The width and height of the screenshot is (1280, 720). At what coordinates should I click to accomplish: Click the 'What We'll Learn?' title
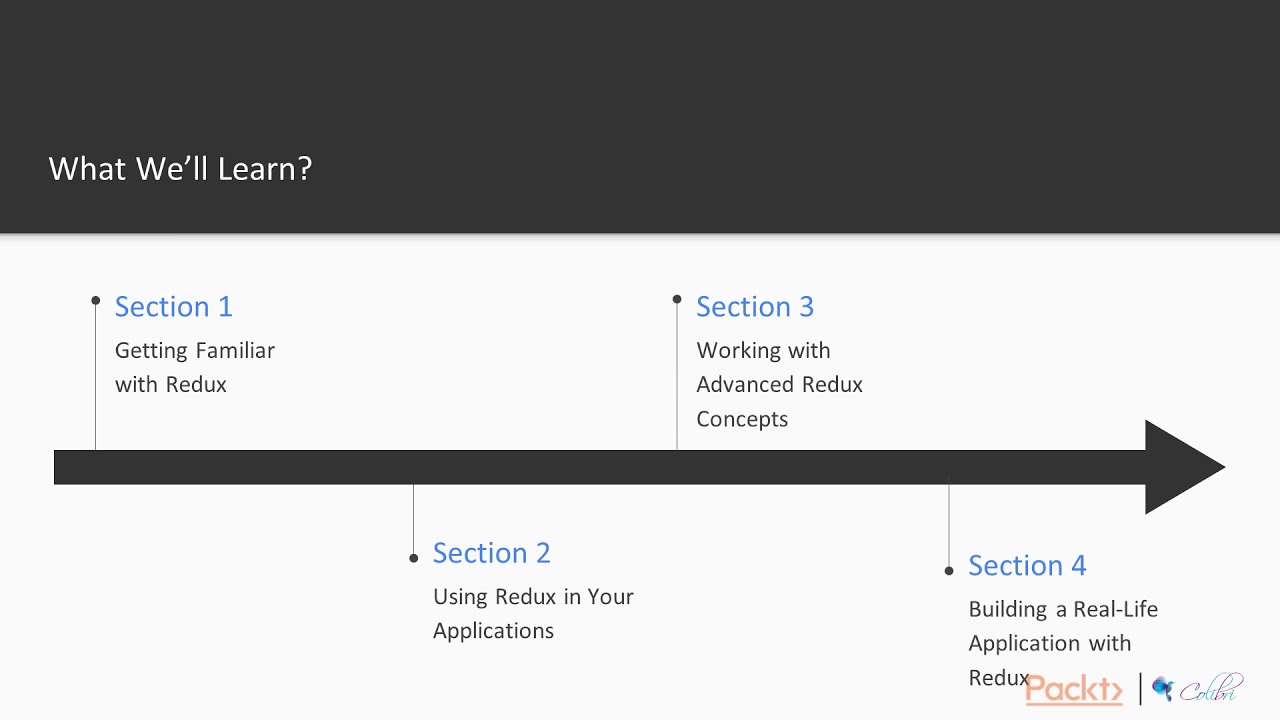(x=181, y=168)
